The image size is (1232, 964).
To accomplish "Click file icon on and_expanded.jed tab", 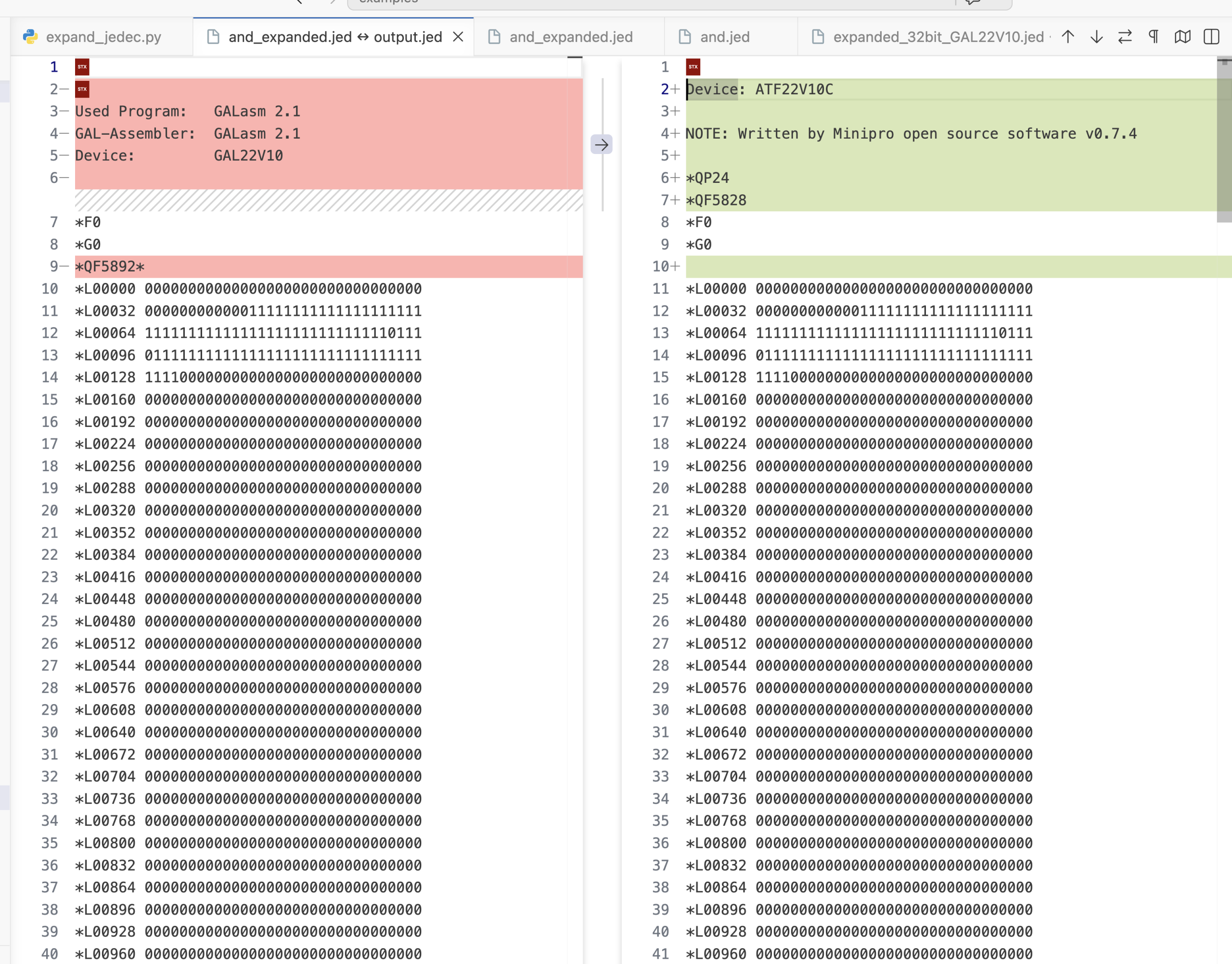I will pos(494,37).
